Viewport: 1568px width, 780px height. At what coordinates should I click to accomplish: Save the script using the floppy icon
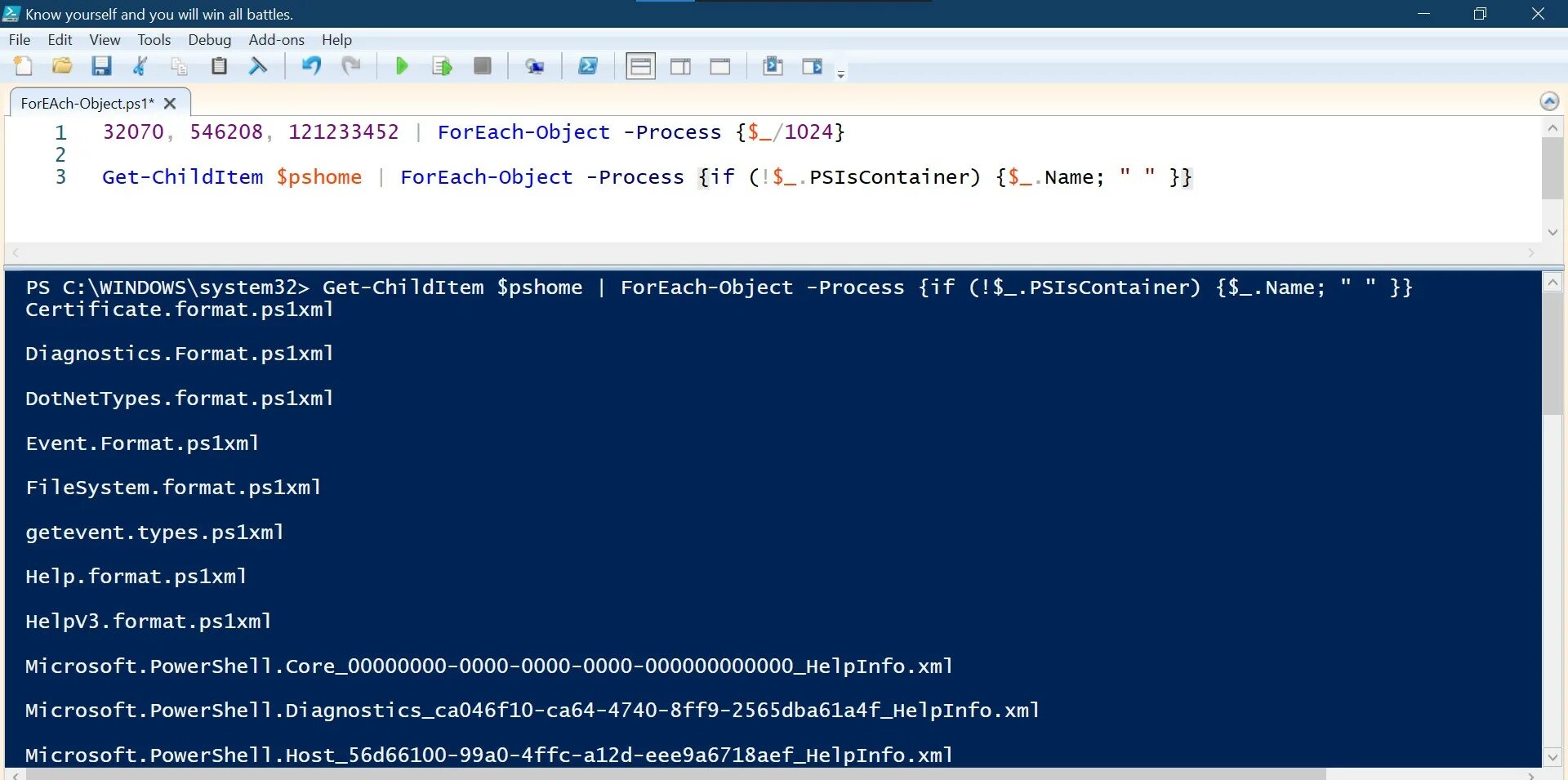coord(101,66)
